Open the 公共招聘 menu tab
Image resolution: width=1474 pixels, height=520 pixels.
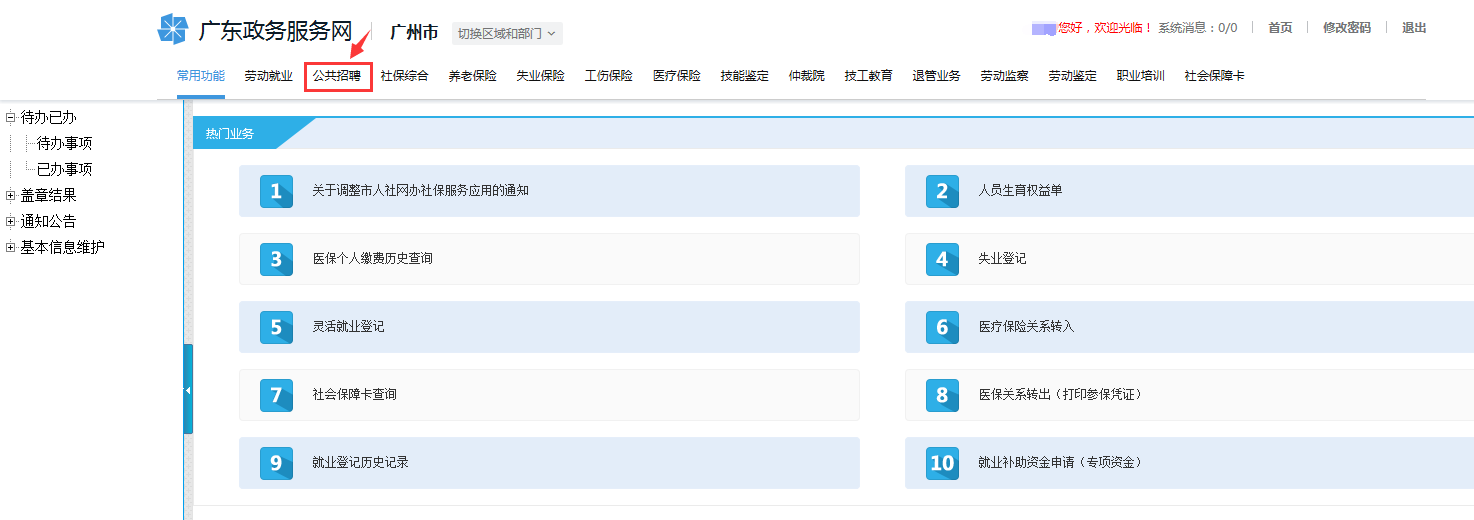point(337,76)
